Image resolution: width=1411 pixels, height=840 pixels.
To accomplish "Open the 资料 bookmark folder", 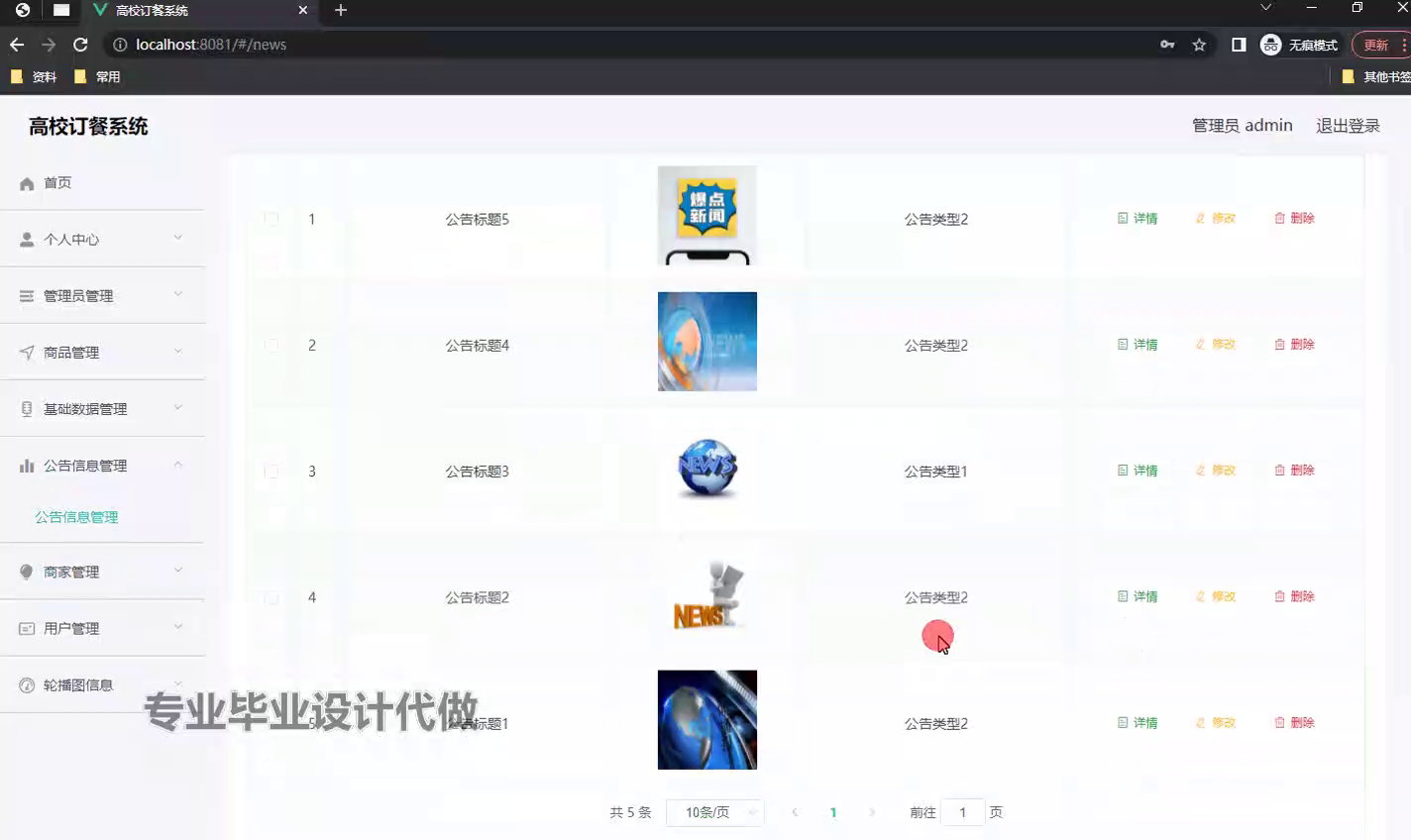I will tap(34, 76).
